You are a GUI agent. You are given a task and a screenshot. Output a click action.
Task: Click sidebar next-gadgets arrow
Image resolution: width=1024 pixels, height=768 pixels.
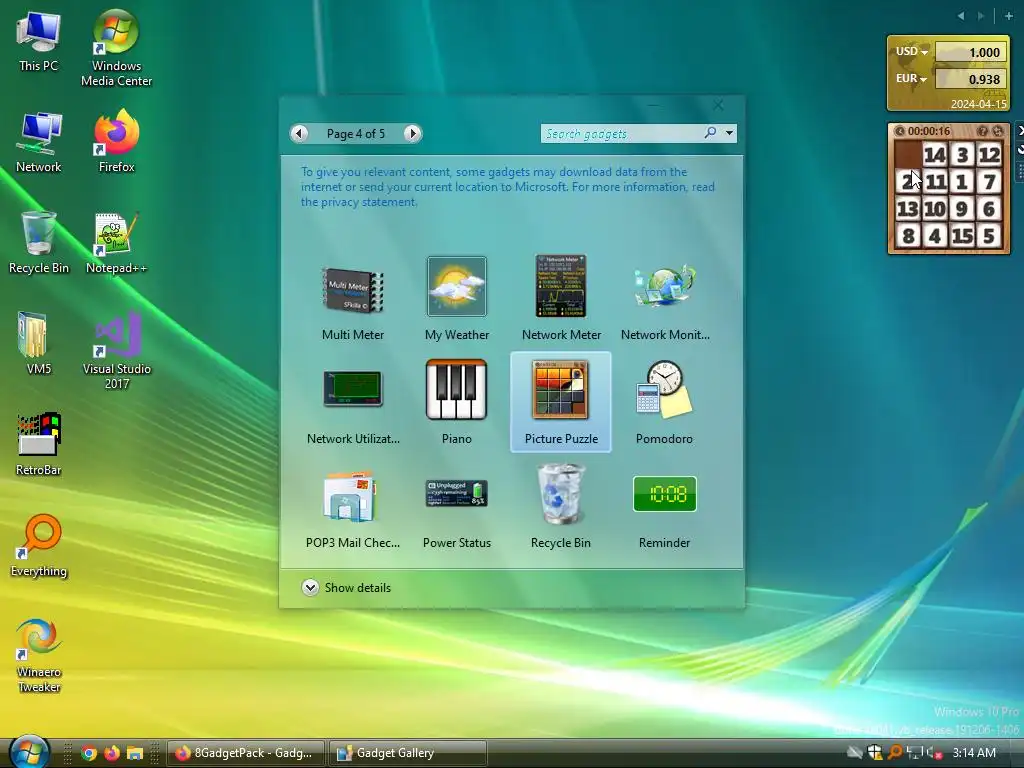[981, 16]
